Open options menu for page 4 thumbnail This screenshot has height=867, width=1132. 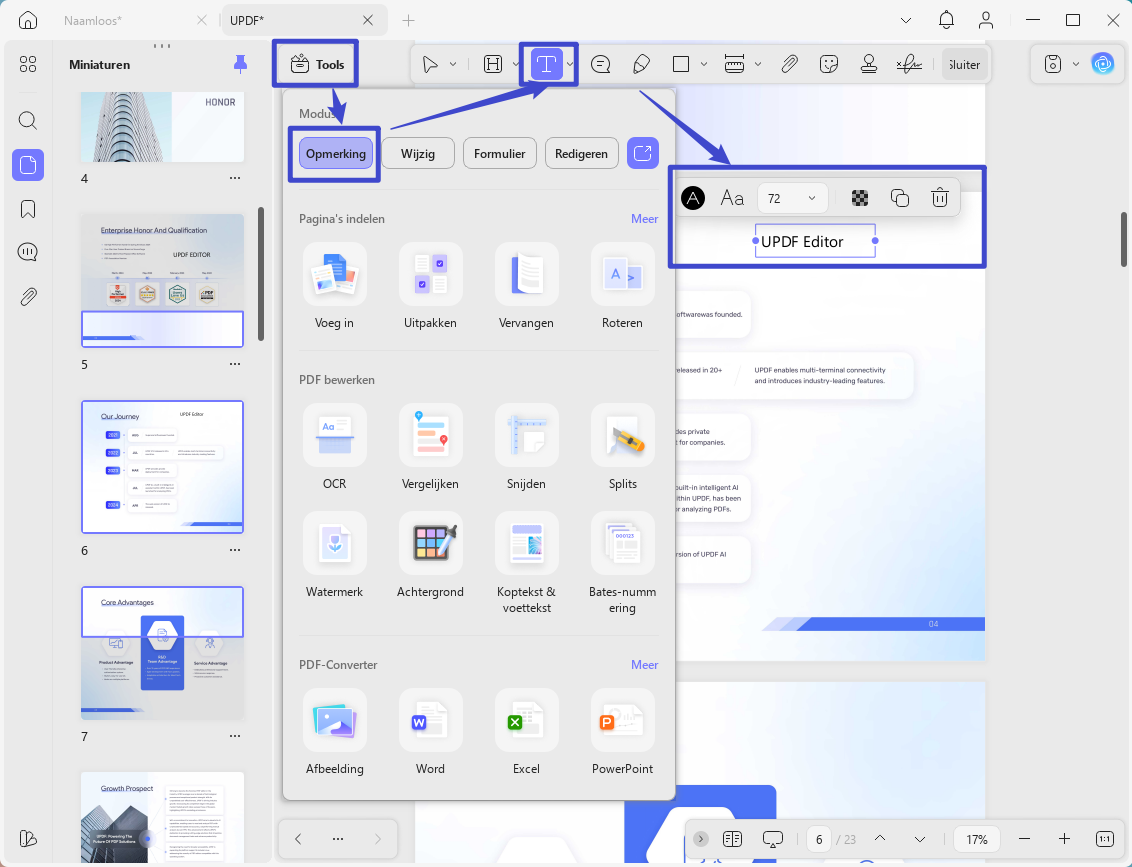click(235, 178)
